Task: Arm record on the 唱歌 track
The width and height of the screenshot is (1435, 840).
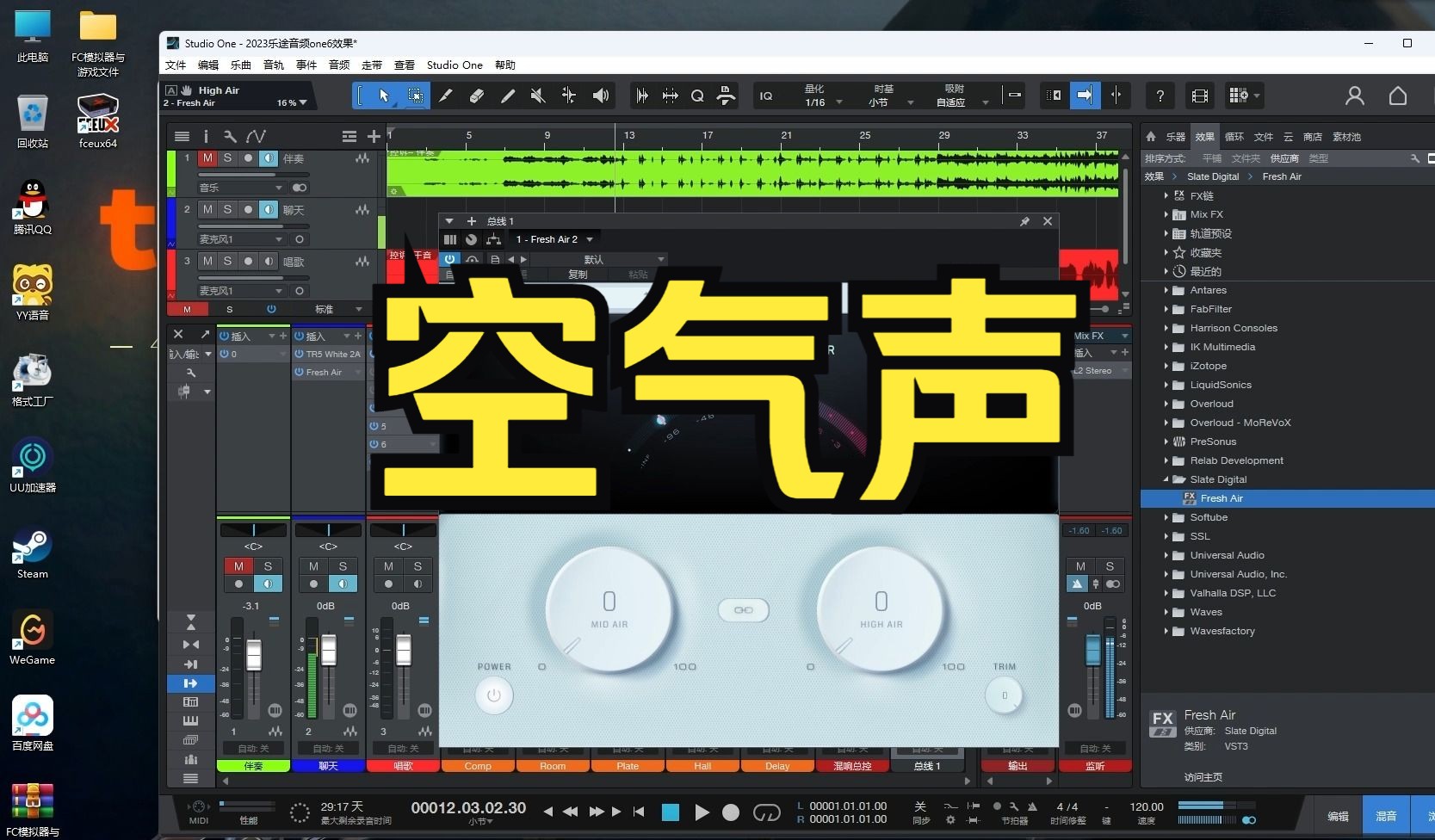Action: tap(248, 262)
